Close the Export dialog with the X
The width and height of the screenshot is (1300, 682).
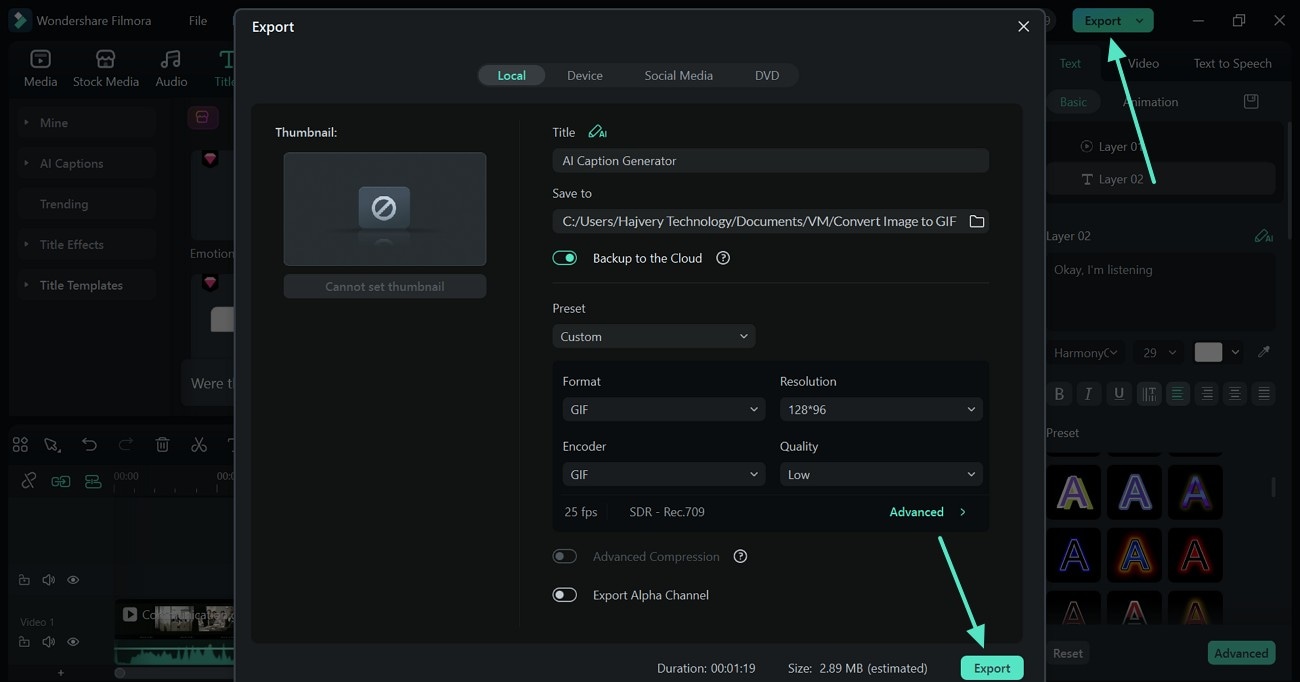pyautogui.click(x=1023, y=27)
